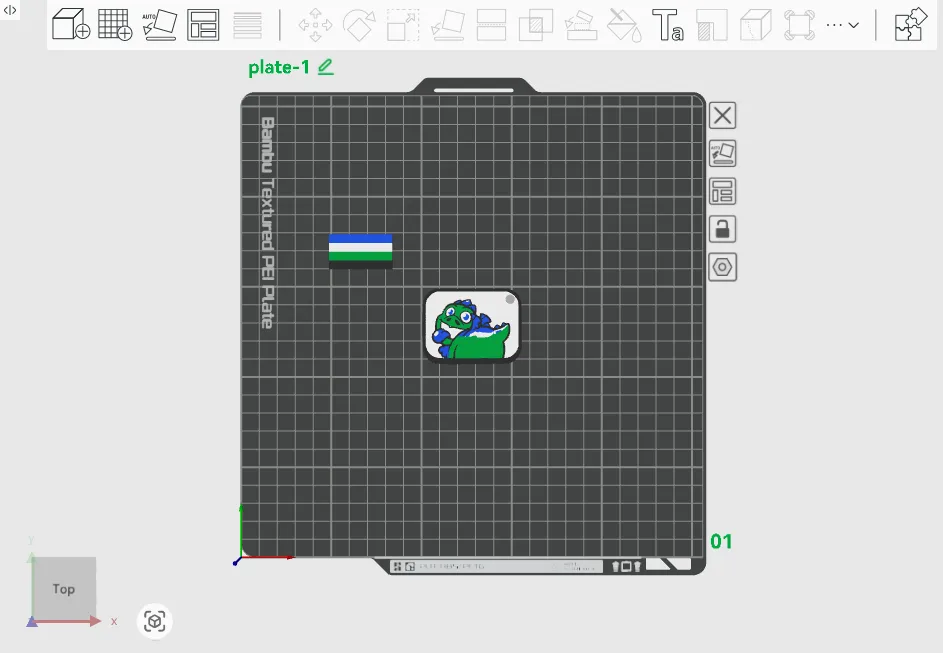Click the plate-1 label text
Viewport: 943px width, 653px height.
(x=279, y=67)
